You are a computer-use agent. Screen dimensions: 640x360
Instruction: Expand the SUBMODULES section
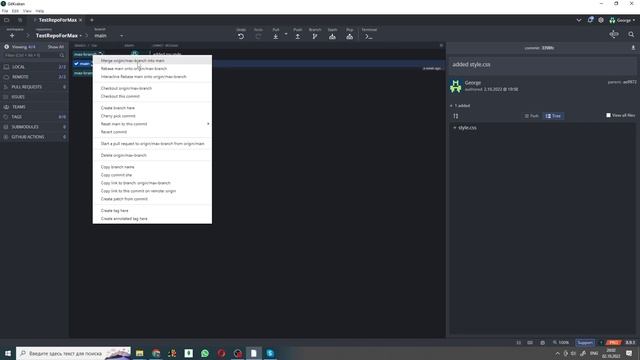pos(34,127)
